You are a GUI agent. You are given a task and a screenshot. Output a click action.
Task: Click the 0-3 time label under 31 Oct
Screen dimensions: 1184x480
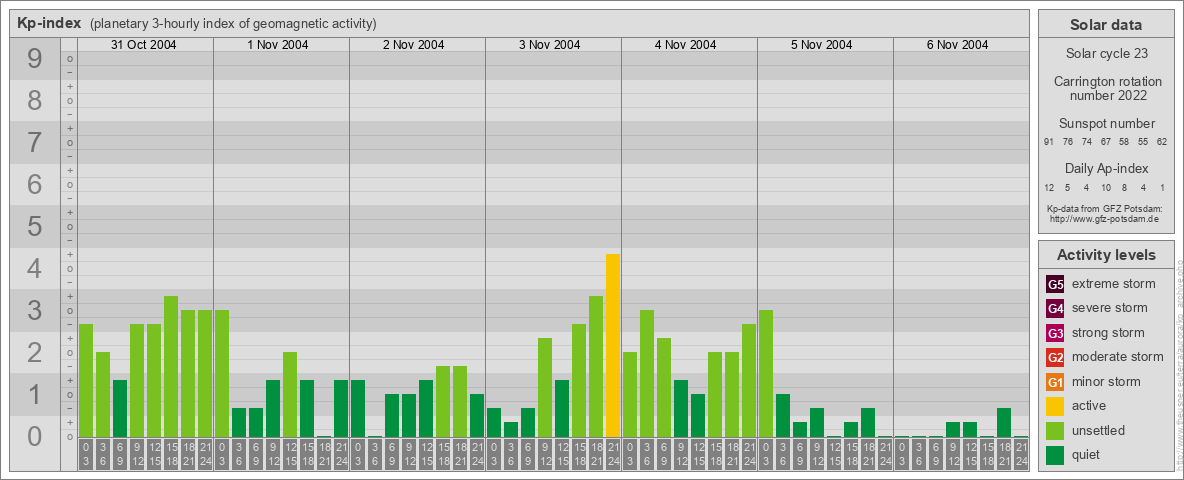point(85,454)
